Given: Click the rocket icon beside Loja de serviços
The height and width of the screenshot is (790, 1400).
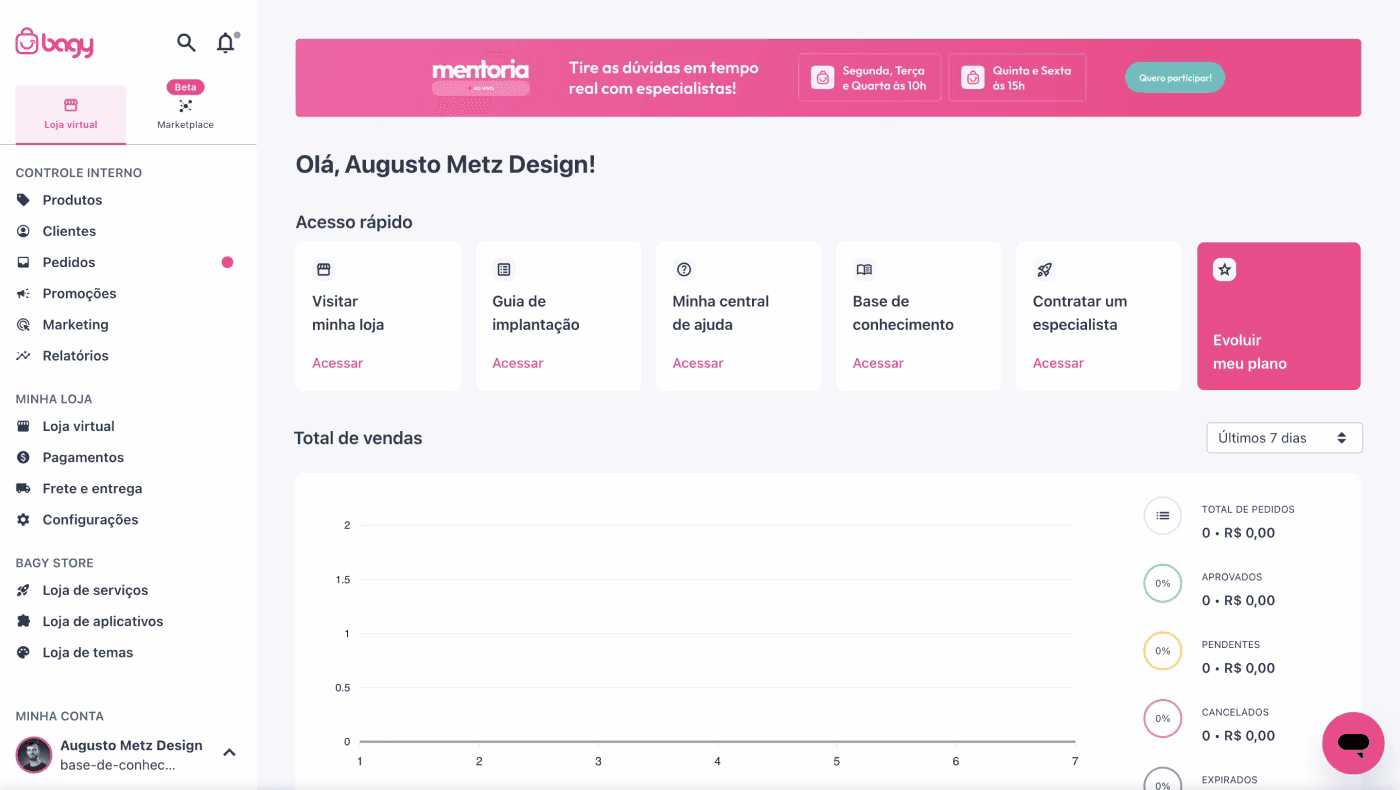Looking at the screenshot, I should (23, 590).
